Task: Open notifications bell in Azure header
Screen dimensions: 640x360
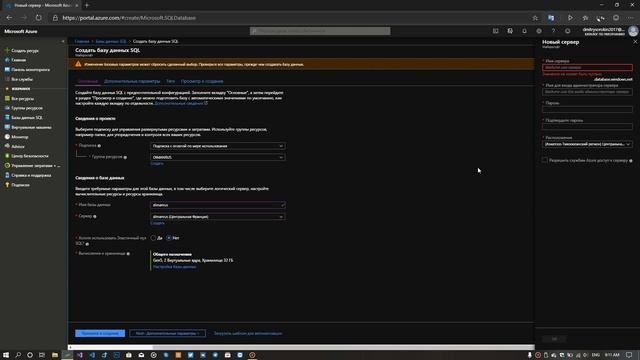Action: (524, 31)
